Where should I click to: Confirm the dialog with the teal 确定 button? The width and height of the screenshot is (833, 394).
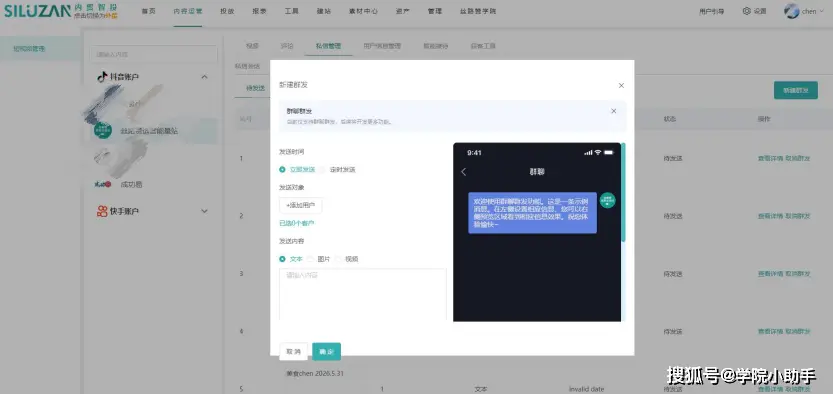click(327, 352)
